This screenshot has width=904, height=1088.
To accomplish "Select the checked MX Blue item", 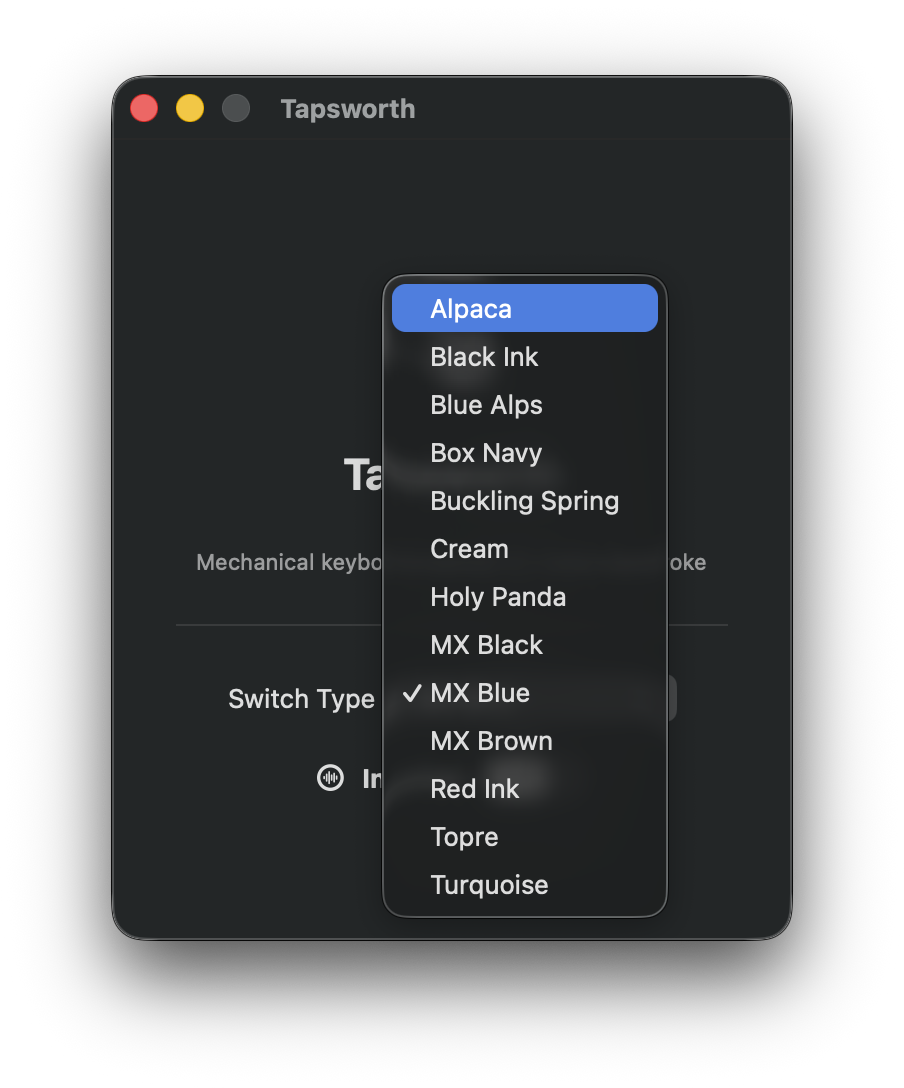I will pos(525,692).
